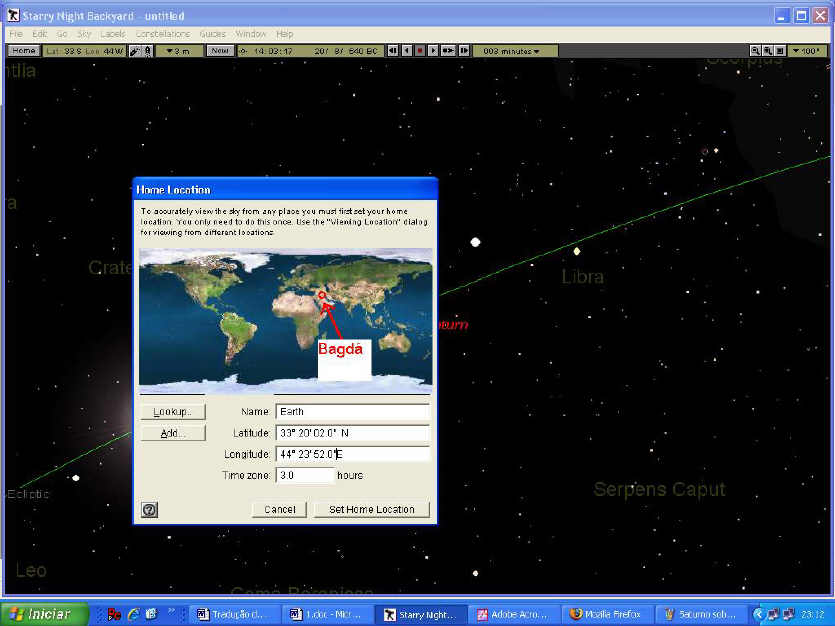
Task: Open Internet Explorer from quick launch
Action: pos(134,614)
